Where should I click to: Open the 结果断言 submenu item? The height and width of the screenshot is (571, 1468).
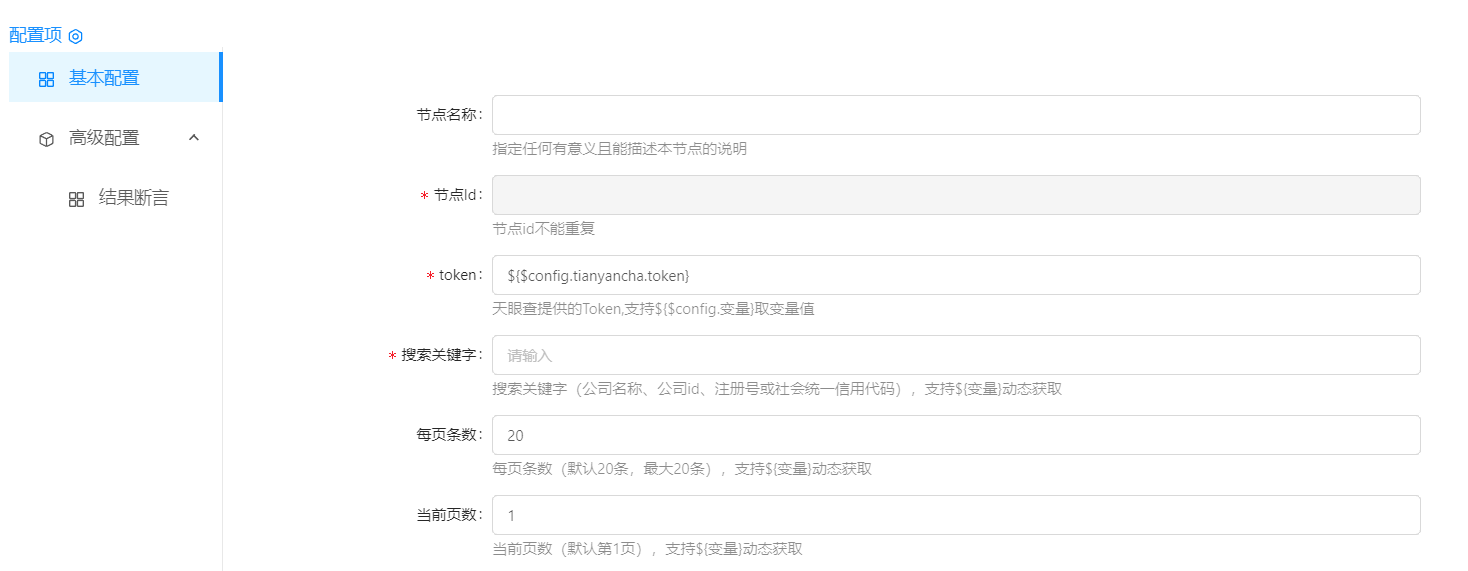coord(133,198)
